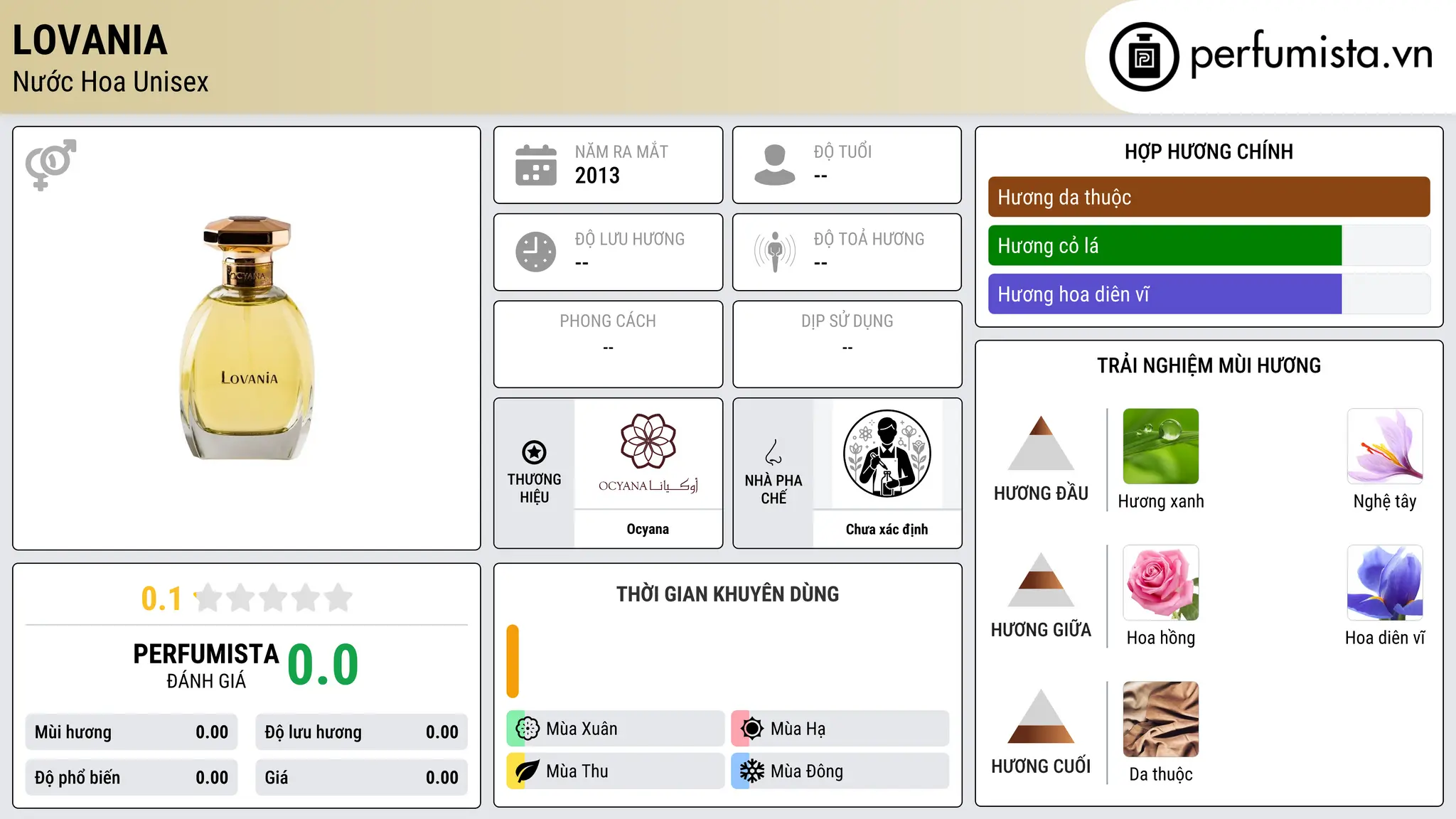Screen dimensions: 1456x819
Task: Click the star badge icon above Thương hiệu
Action: click(534, 452)
